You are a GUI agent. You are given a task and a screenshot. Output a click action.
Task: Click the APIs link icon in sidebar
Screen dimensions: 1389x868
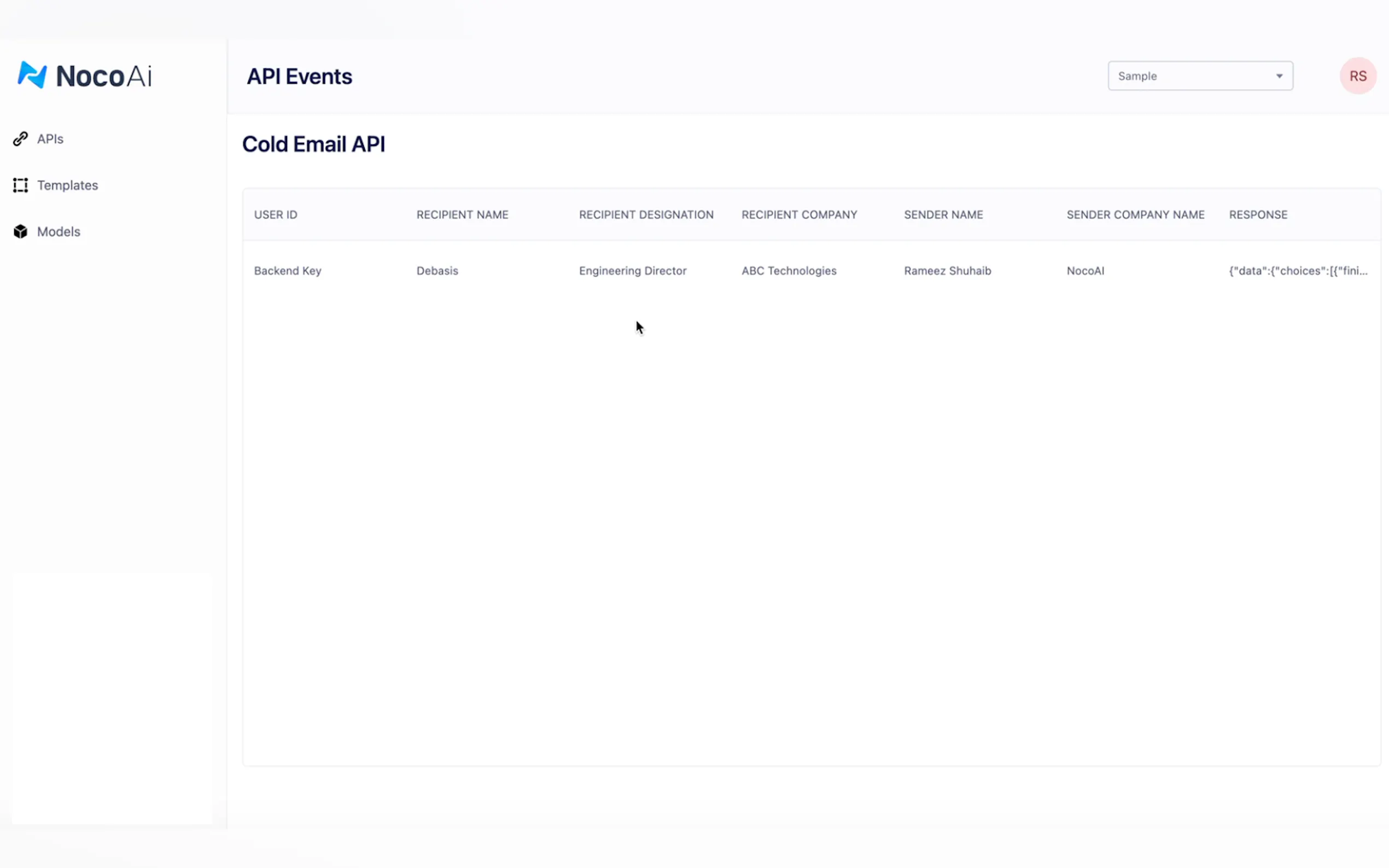click(x=21, y=138)
